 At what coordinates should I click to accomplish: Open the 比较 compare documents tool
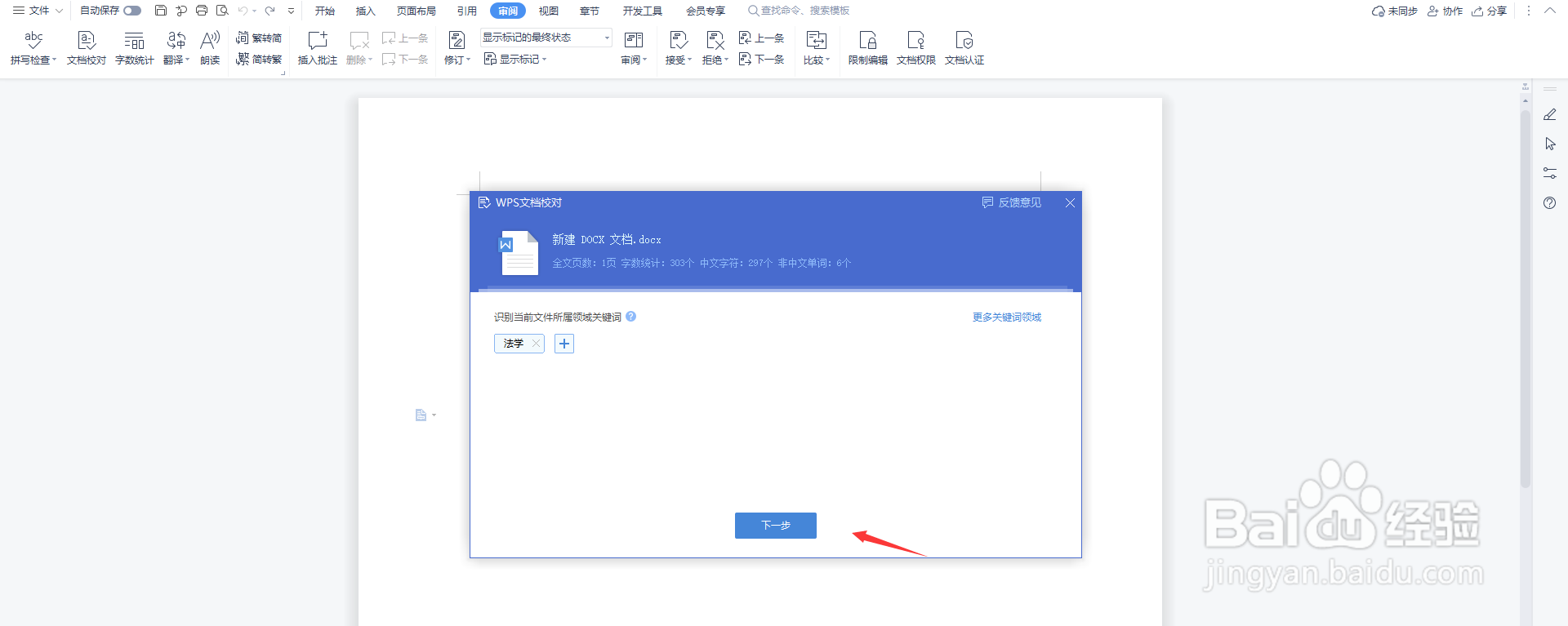[817, 48]
